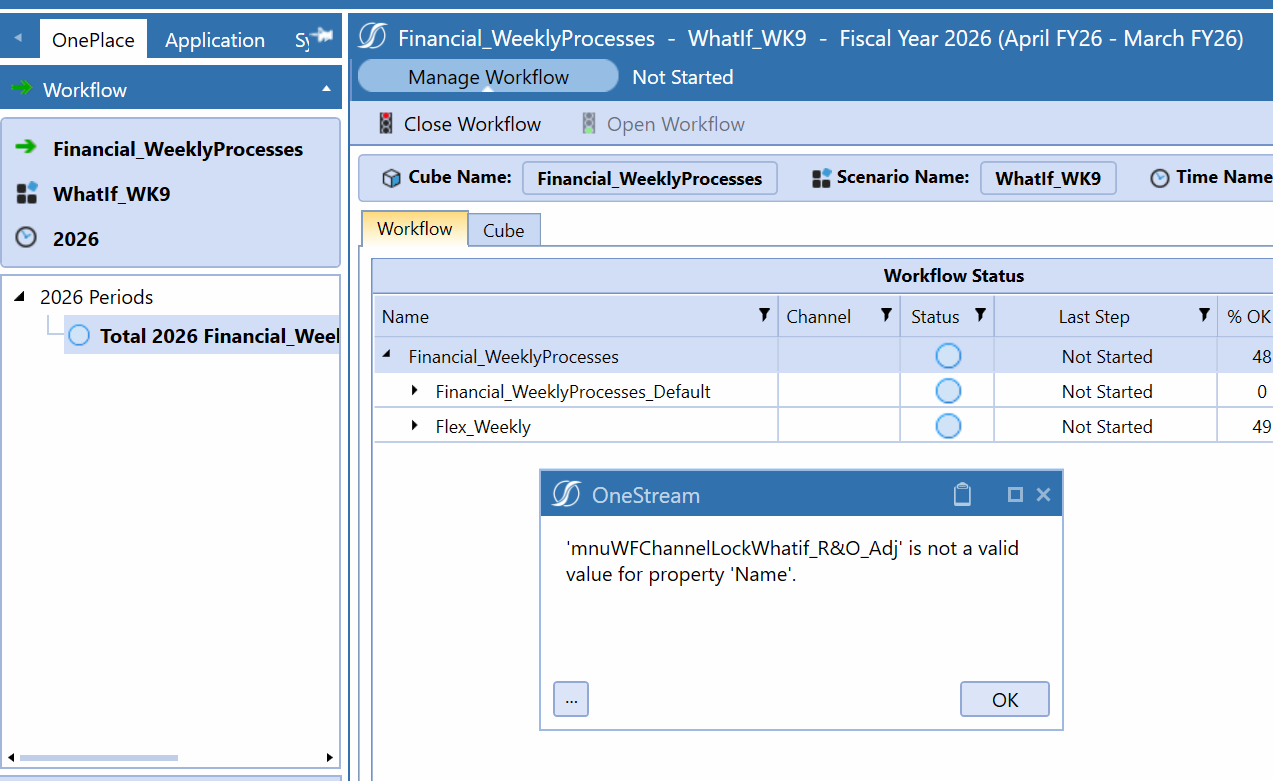The width and height of the screenshot is (1273, 781).
Task: Click the cube icon next to Cube Name
Action: tap(390, 178)
